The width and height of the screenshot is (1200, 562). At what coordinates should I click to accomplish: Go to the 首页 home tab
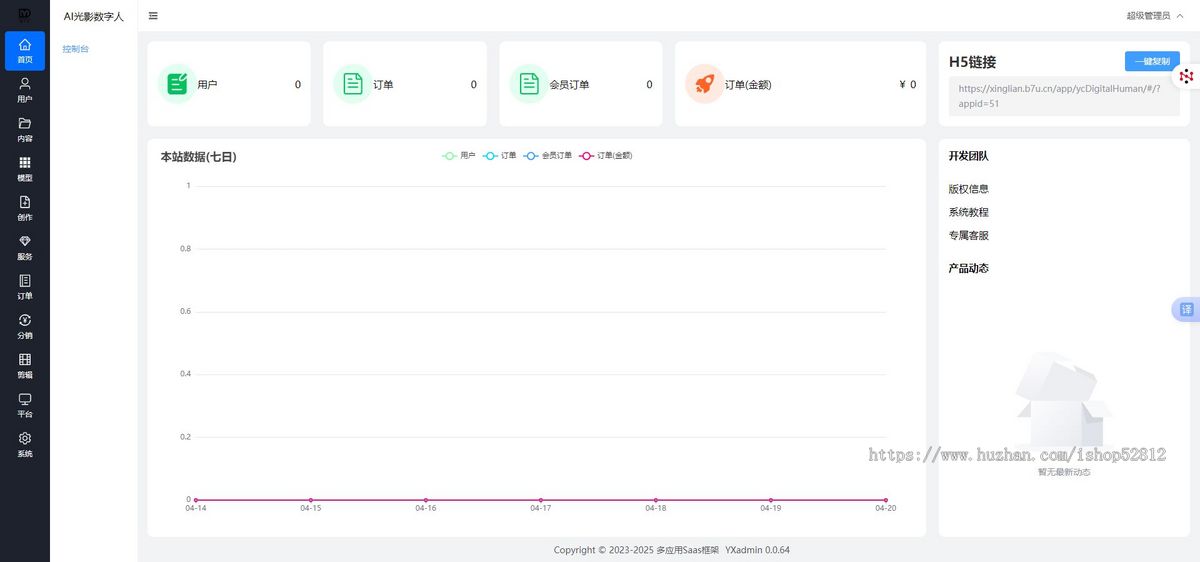(x=25, y=51)
